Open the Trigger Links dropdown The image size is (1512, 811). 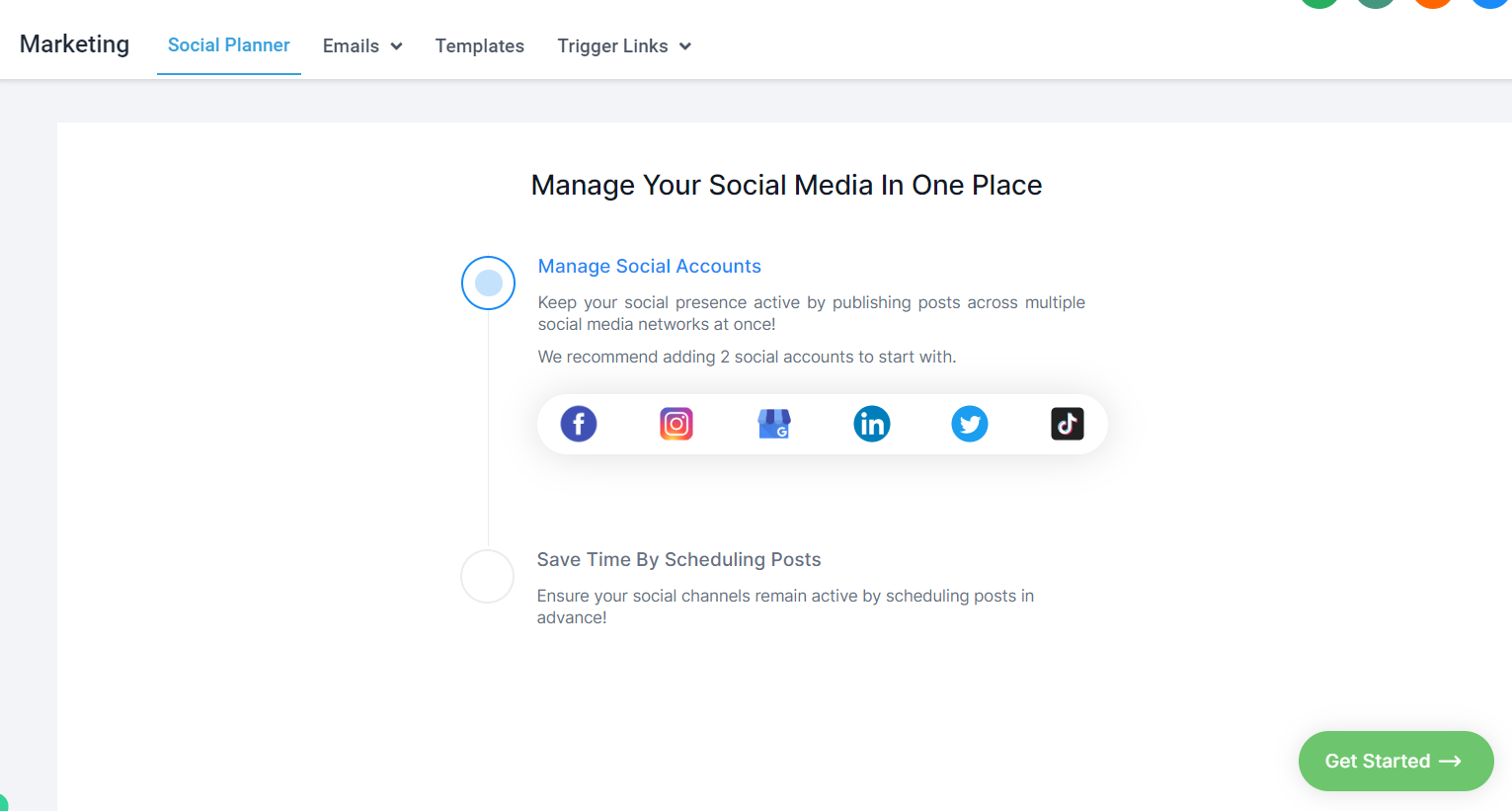623,46
